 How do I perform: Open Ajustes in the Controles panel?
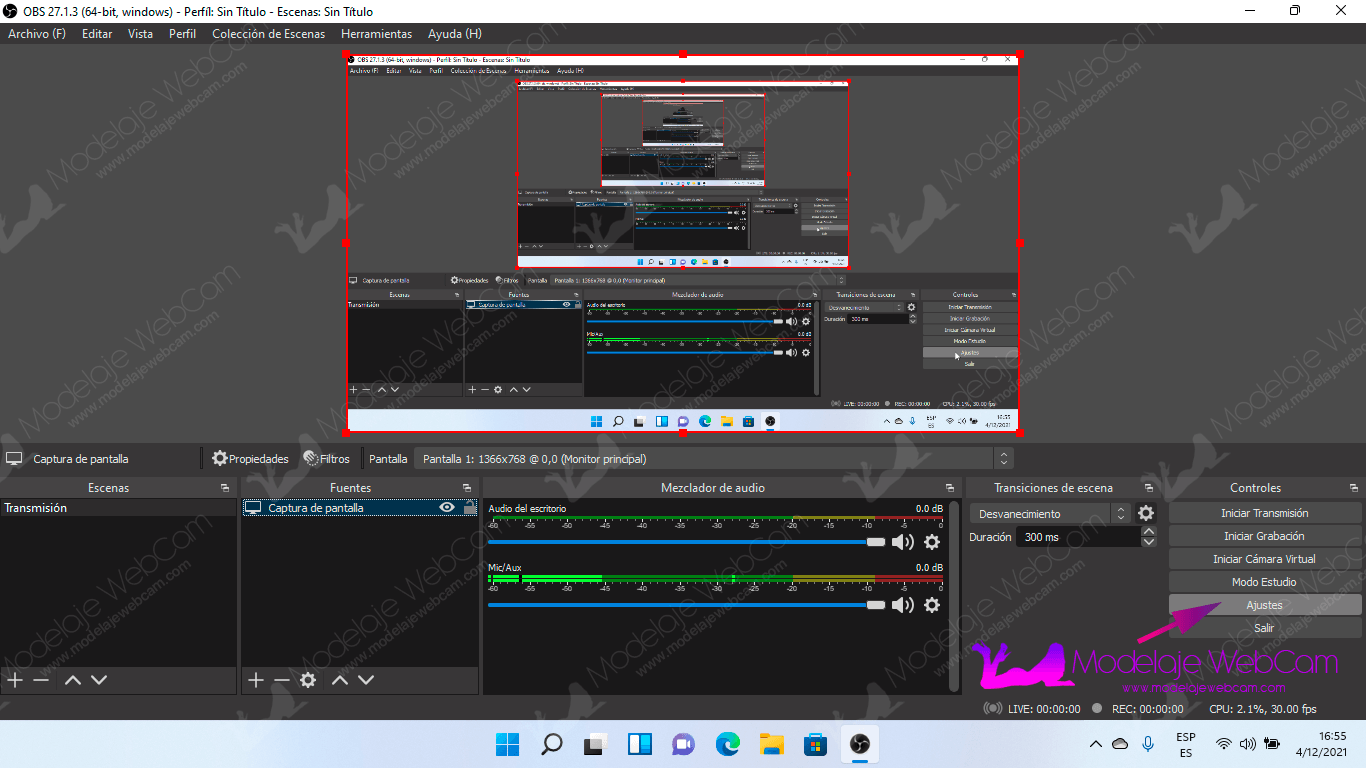tap(1264, 605)
